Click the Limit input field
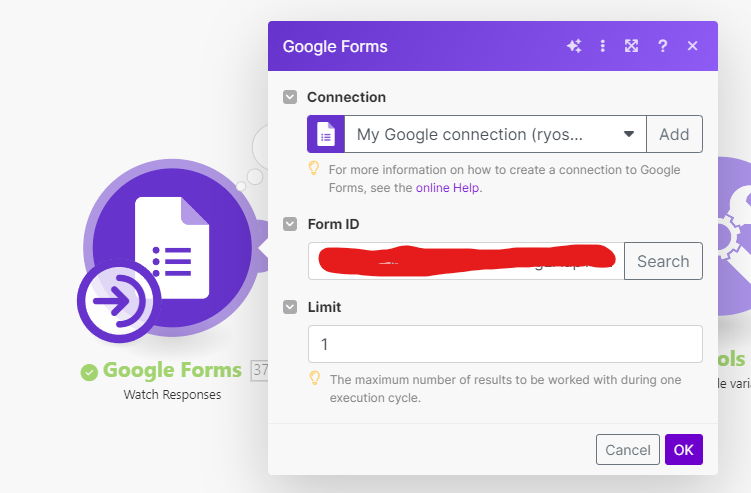 pyautogui.click(x=505, y=344)
